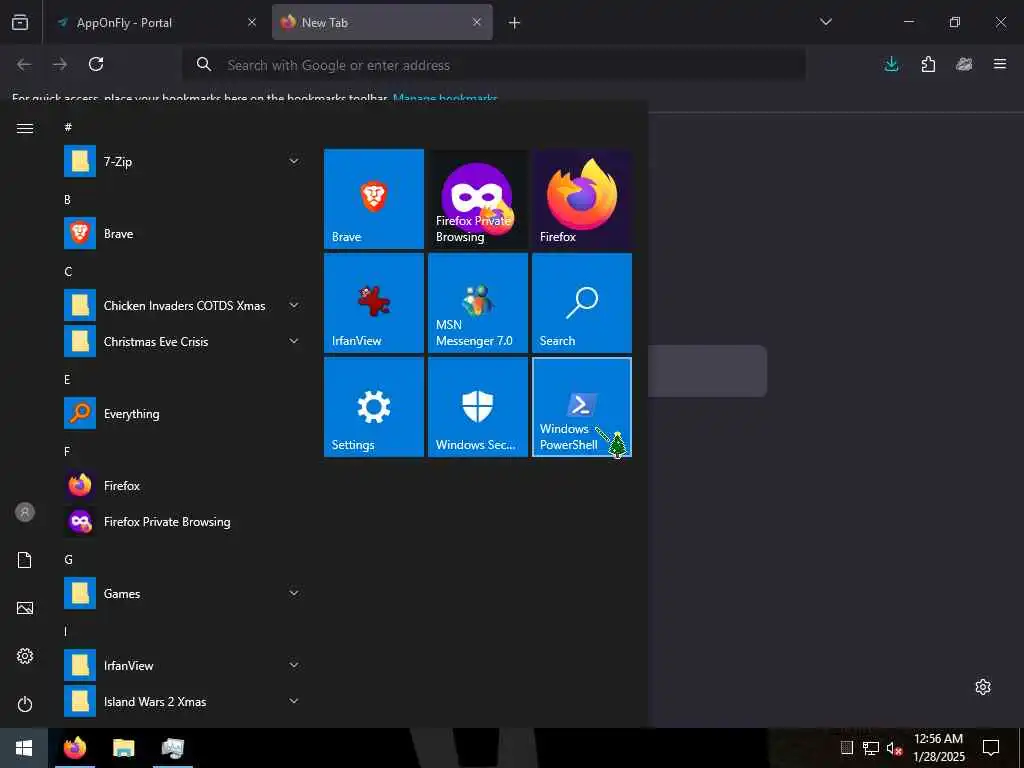This screenshot has height=768, width=1024.
Task: Click the muted volume tray icon
Action: (894, 748)
